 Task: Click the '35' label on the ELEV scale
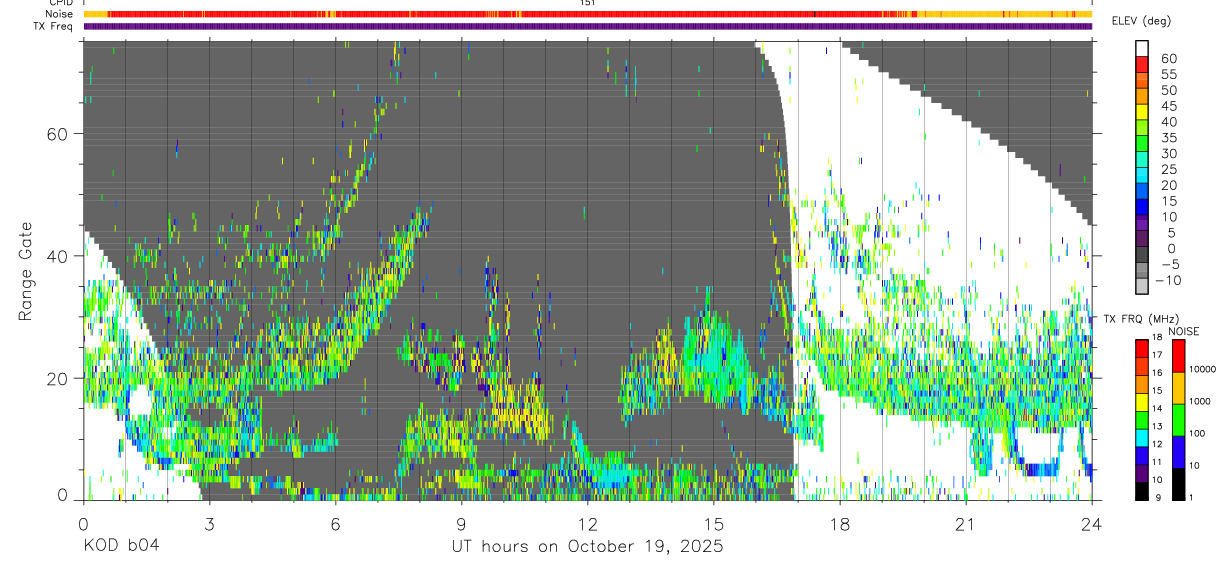click(x=1167, y=138)
